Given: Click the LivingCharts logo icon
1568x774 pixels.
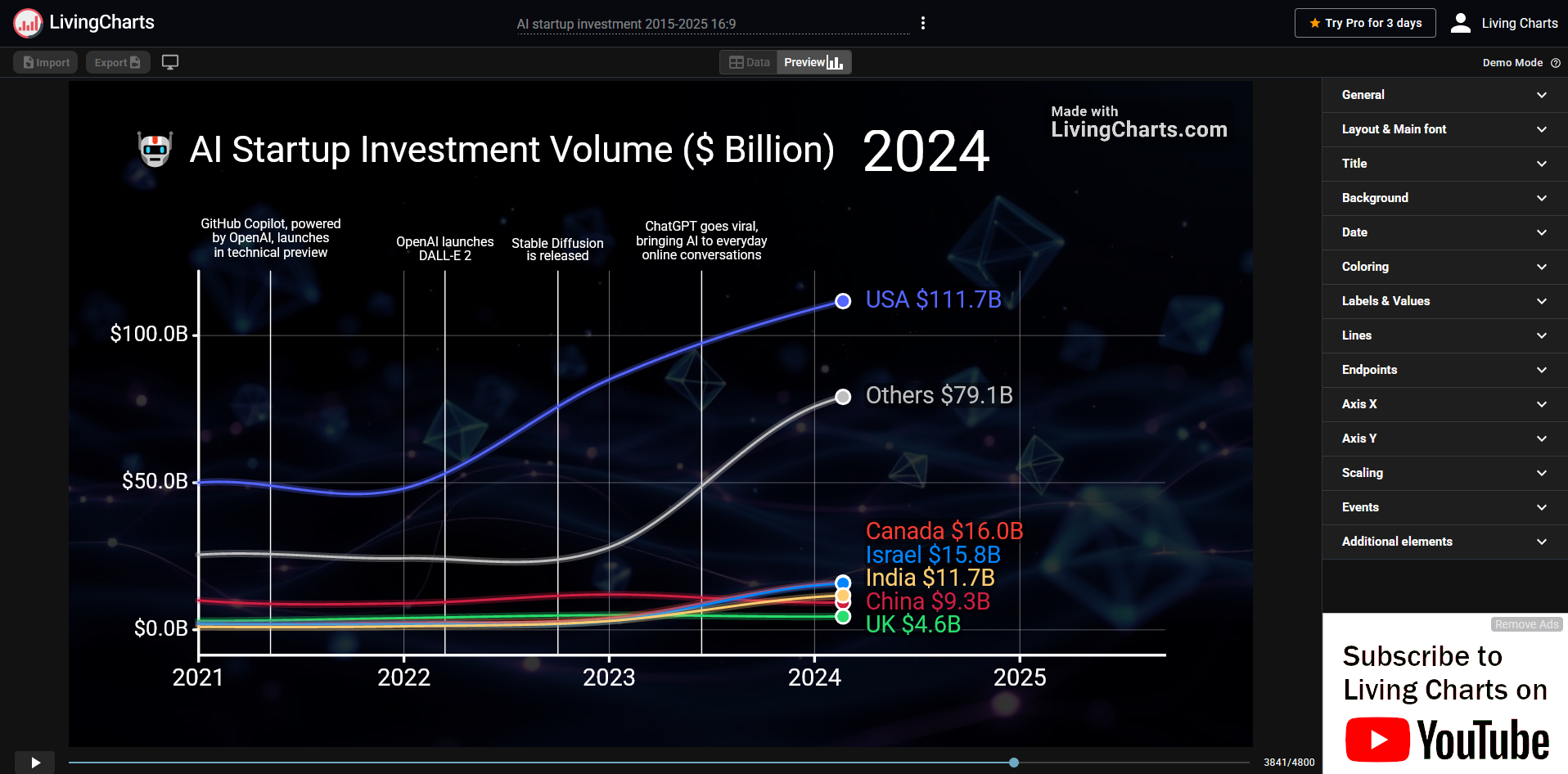Looking at the screenshot, I should (x=28, y=23).
